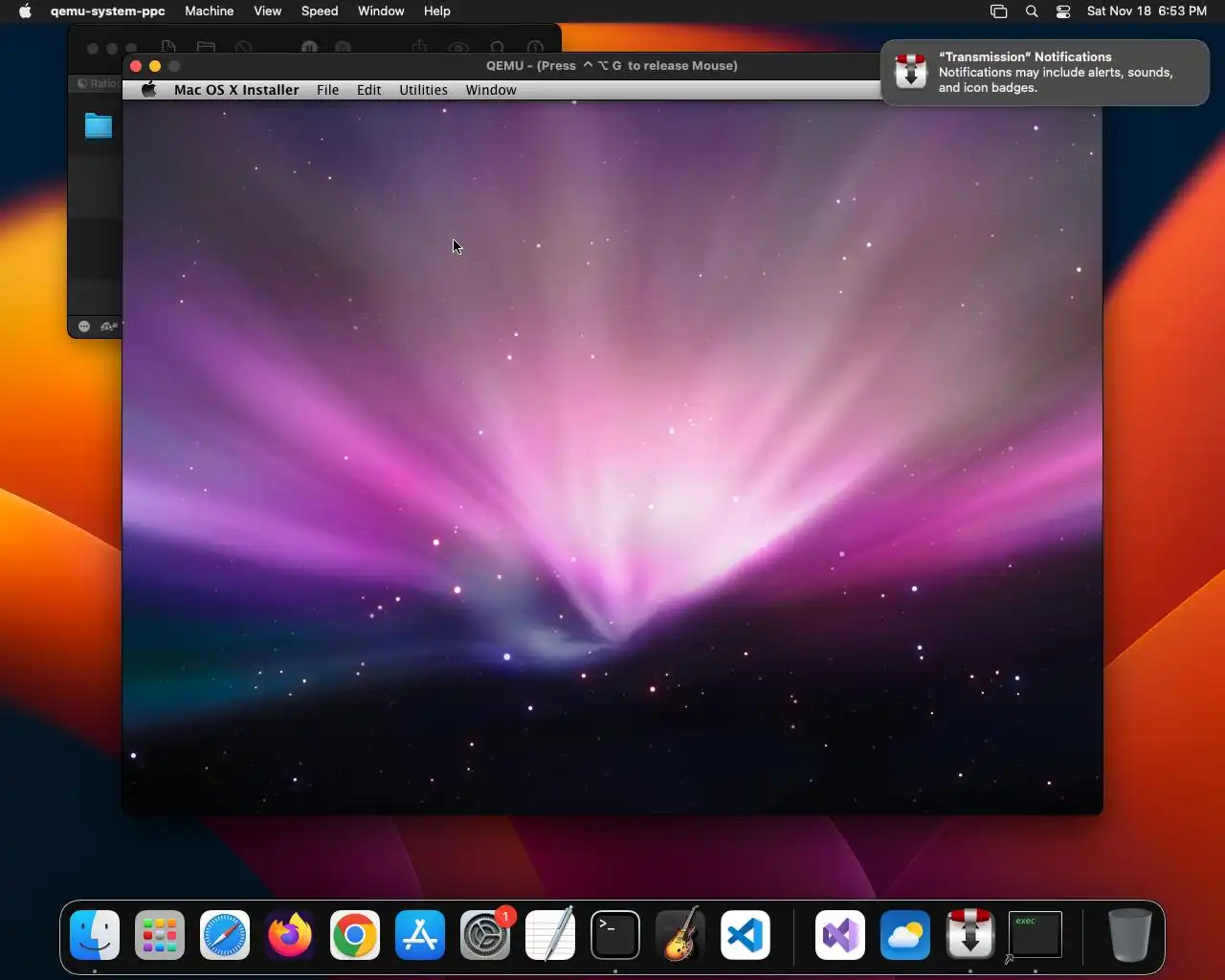The image size is (1225, 980).
Task: Open Spotlight search in the menu bar
Action: click(1032, 11)
